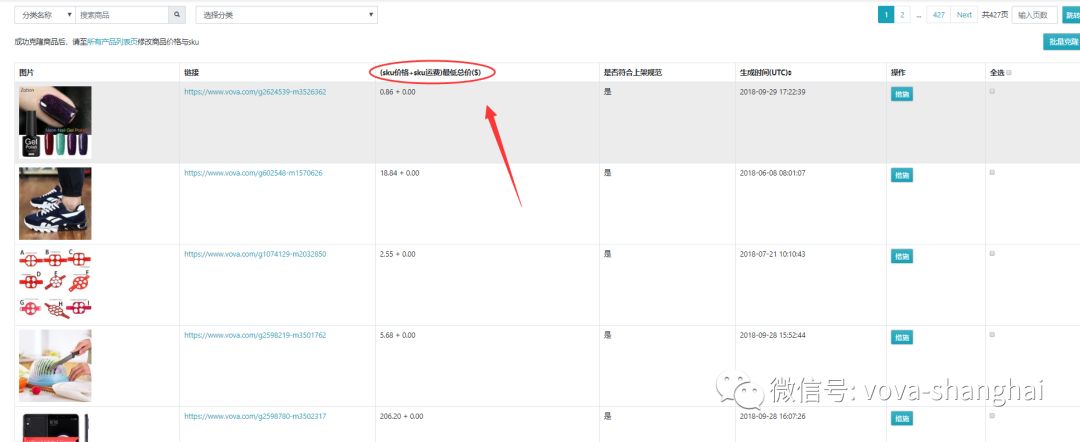Go to page 1 in pagination
The image size is (1080, 442).
click(x=886, y=14)
